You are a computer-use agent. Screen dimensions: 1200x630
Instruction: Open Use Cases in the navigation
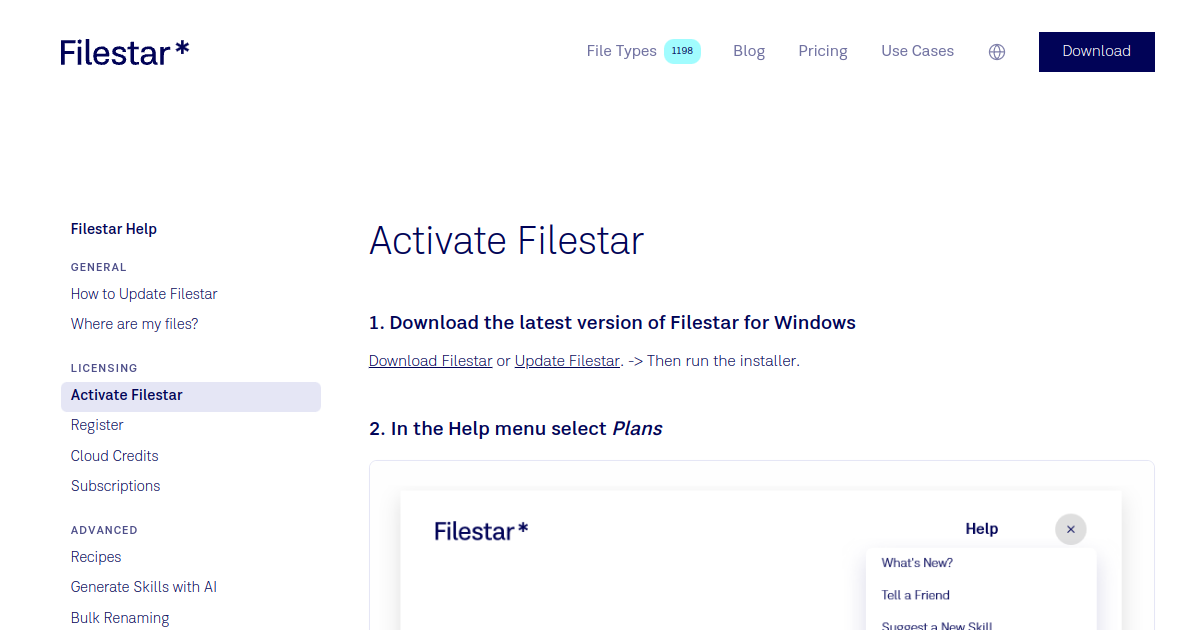pyautogui.click(x=917, y=51)
